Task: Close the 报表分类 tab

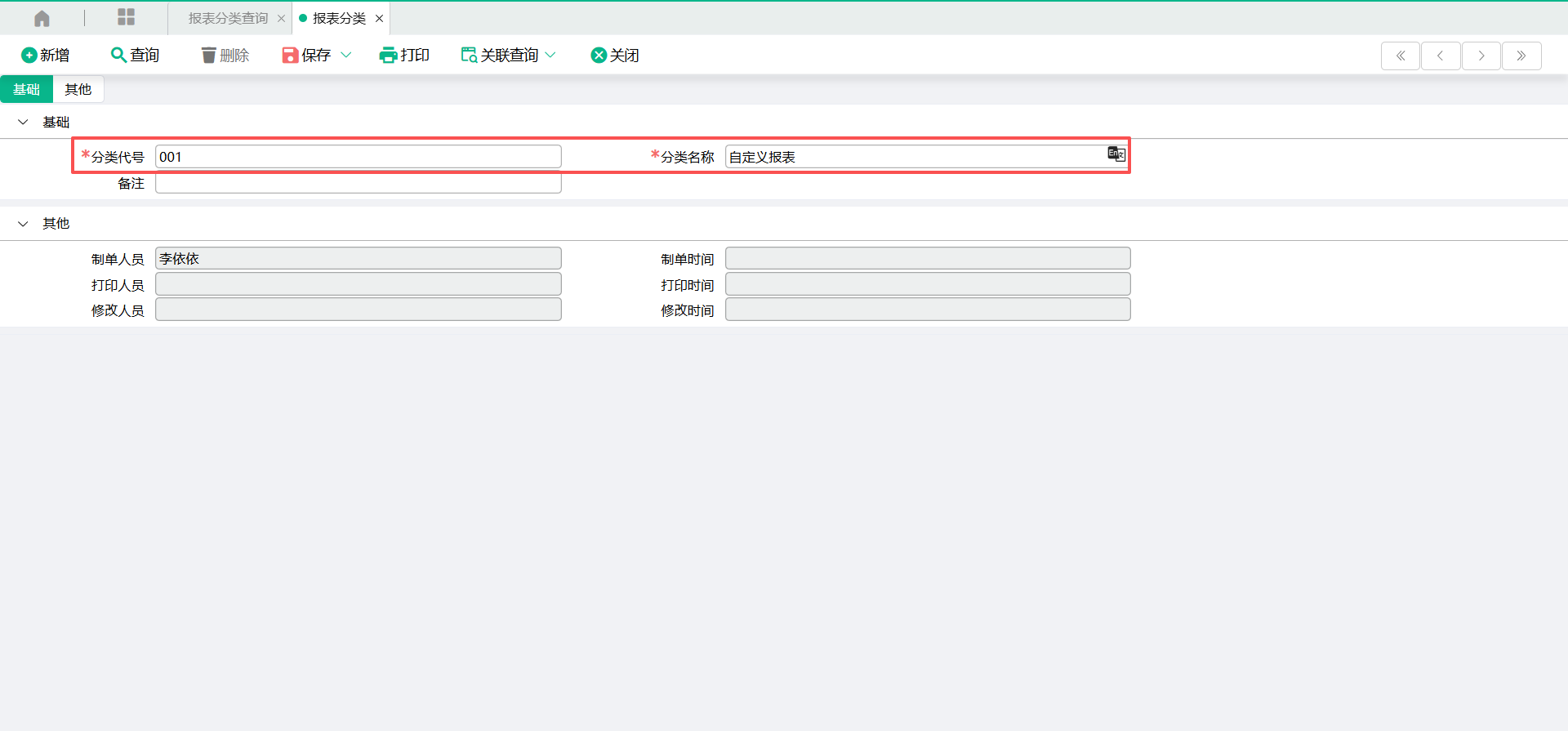Action: 379,18
